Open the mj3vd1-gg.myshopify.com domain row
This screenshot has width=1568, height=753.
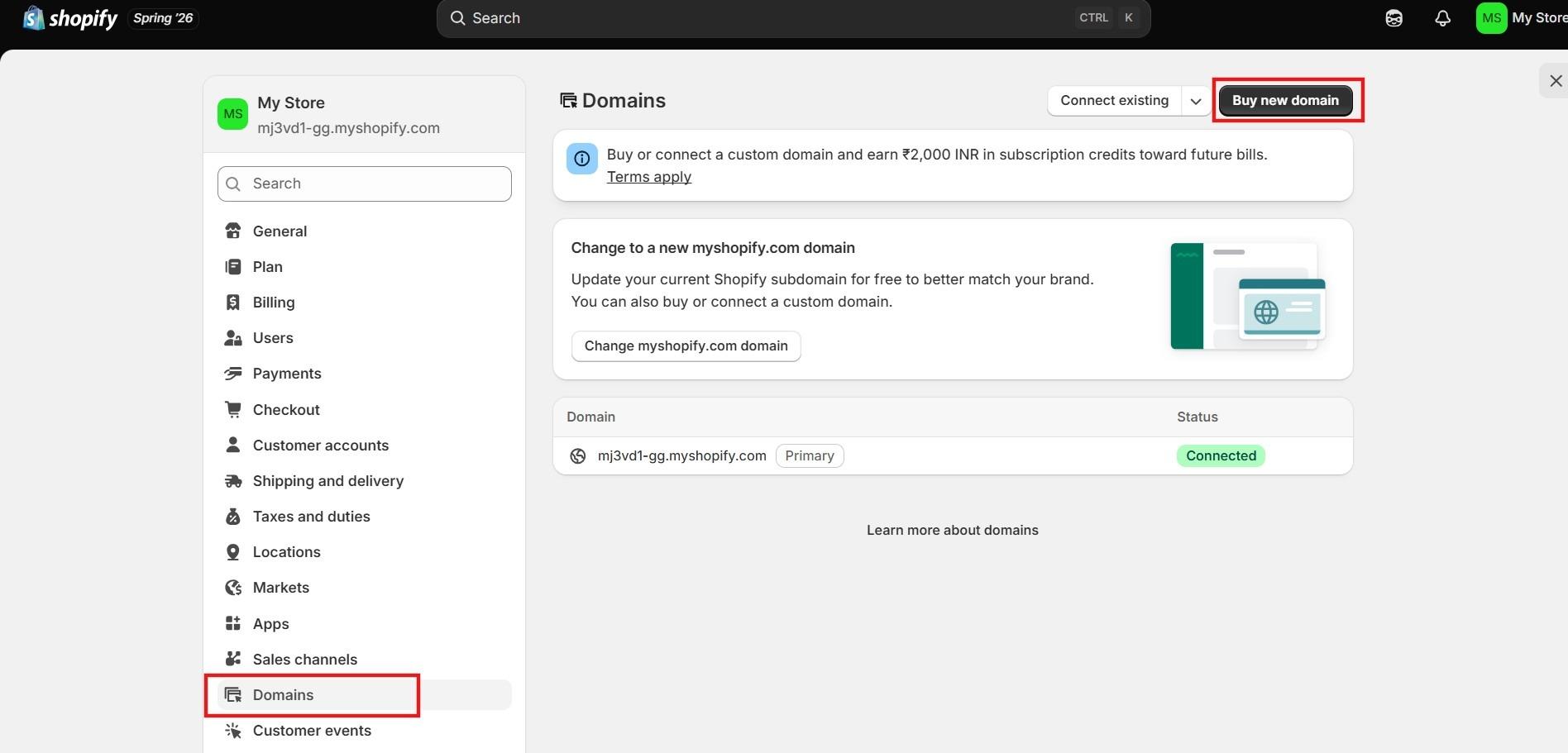pos(953,455)
